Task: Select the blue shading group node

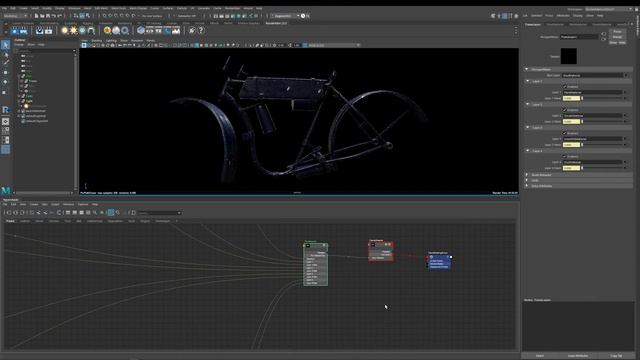Action: pyautogui.click(x=439, y=261)
